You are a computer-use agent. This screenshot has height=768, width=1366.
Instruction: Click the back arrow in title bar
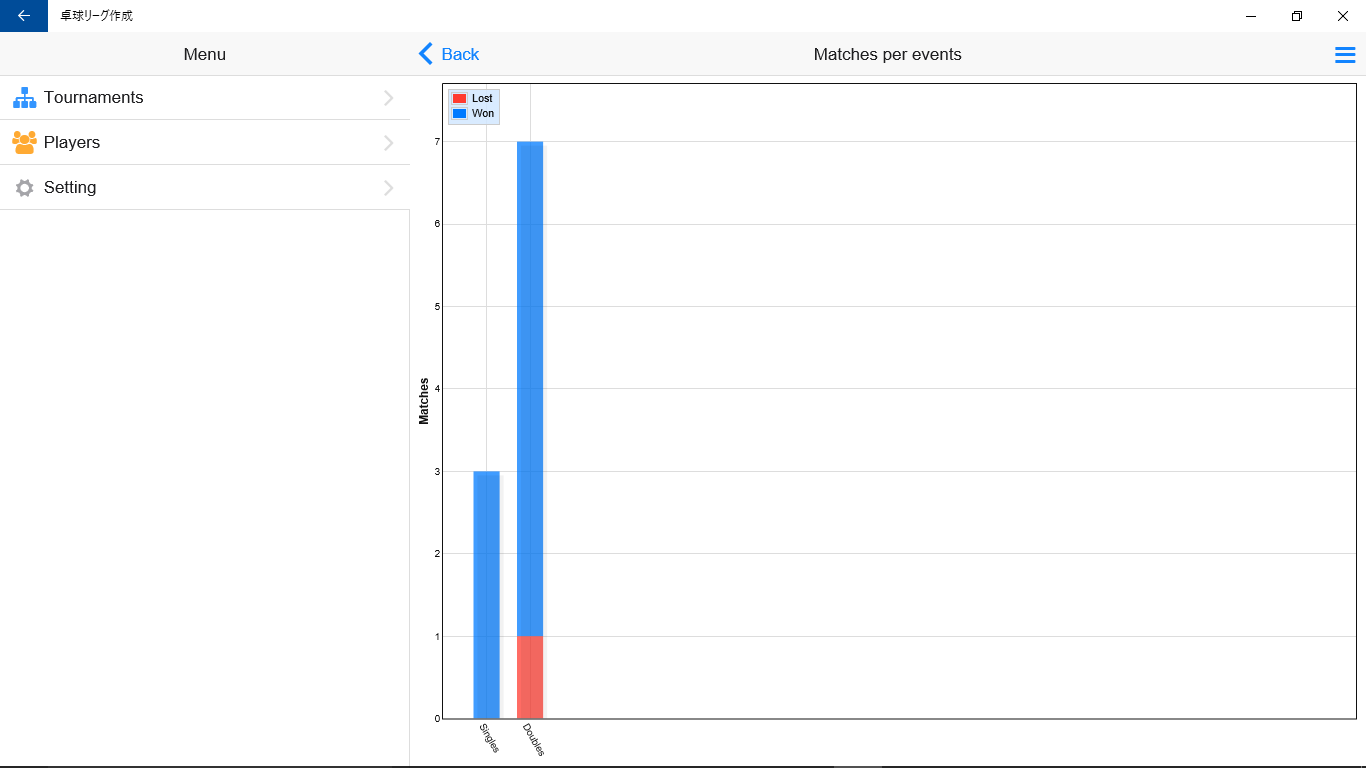click(x=24, y=16)
